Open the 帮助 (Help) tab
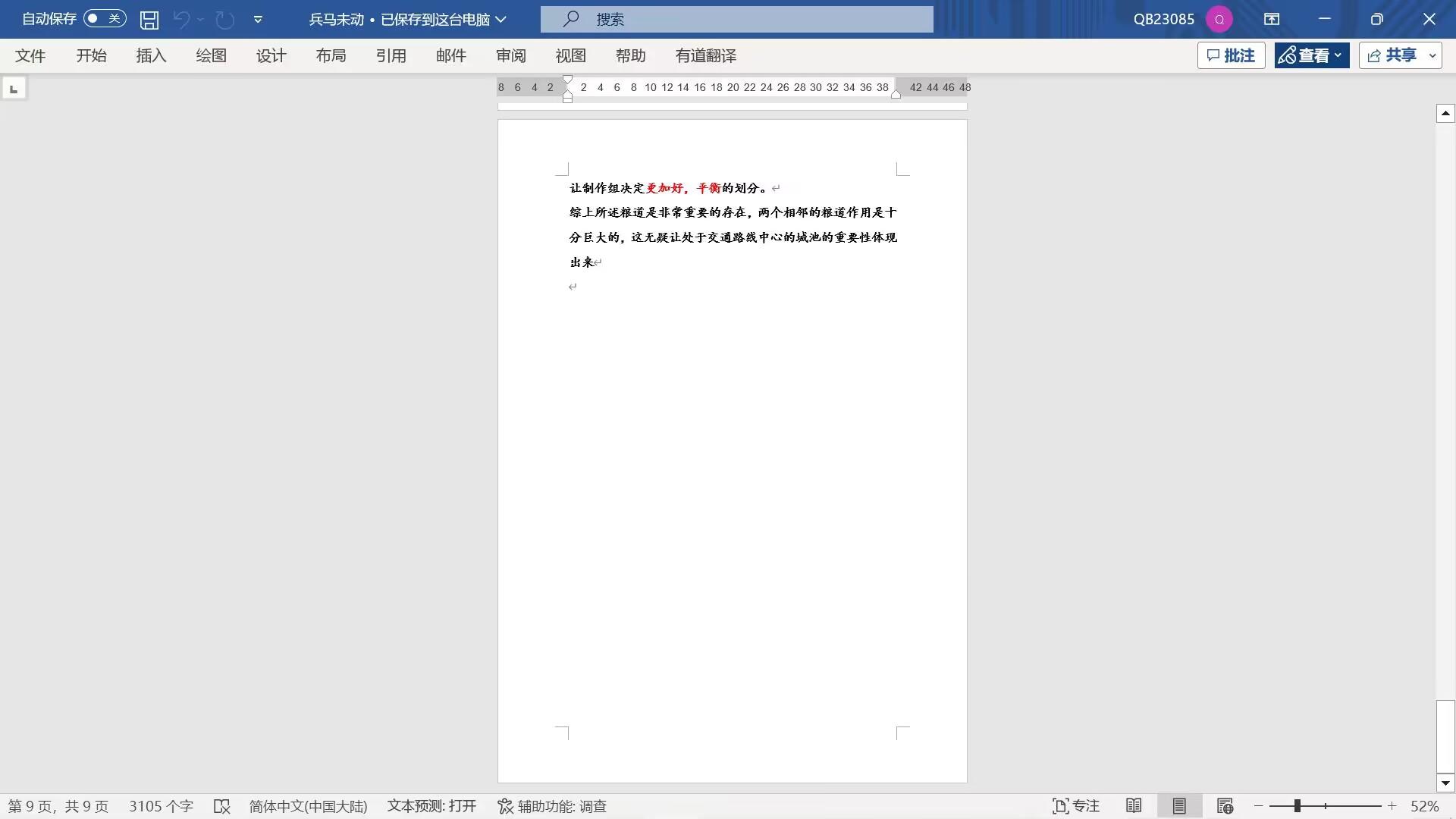Screen dimensions: 1456x819 pyautogui.click(x=630, y=55)
